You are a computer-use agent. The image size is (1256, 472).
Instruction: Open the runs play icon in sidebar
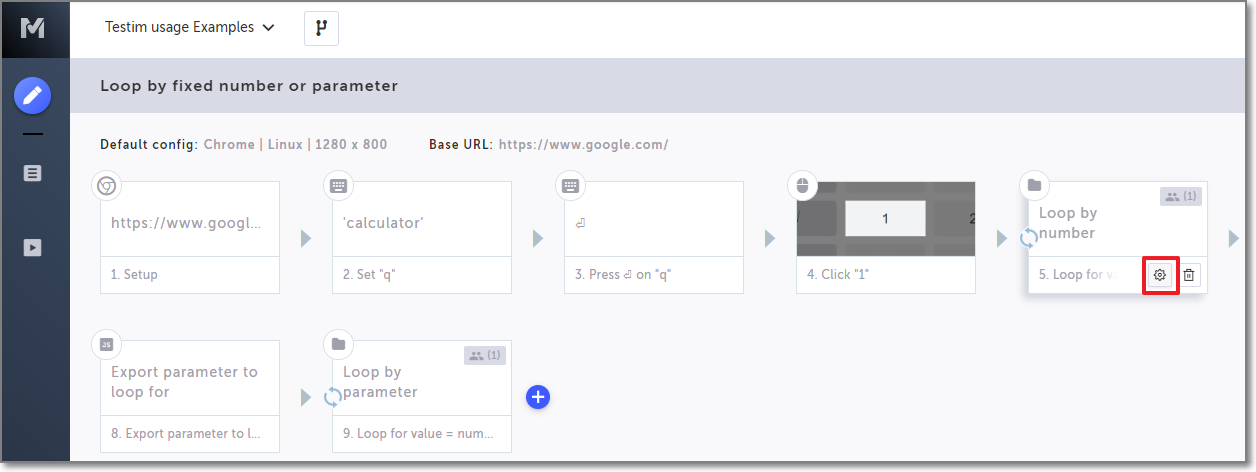click(x=33, y=247)
